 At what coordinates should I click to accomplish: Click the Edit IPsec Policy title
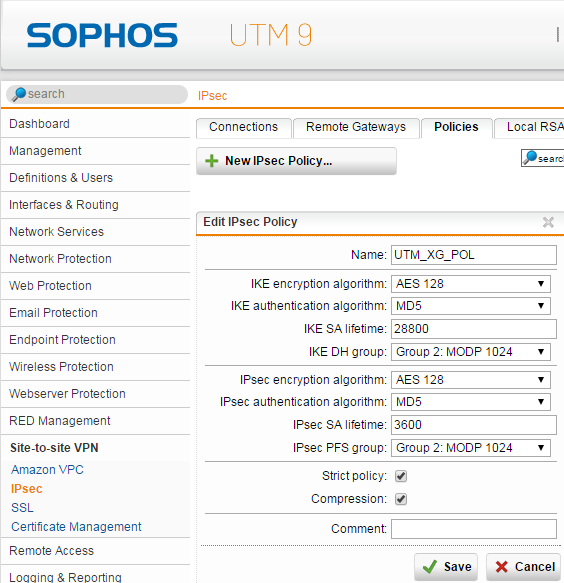tap(250, 222)
